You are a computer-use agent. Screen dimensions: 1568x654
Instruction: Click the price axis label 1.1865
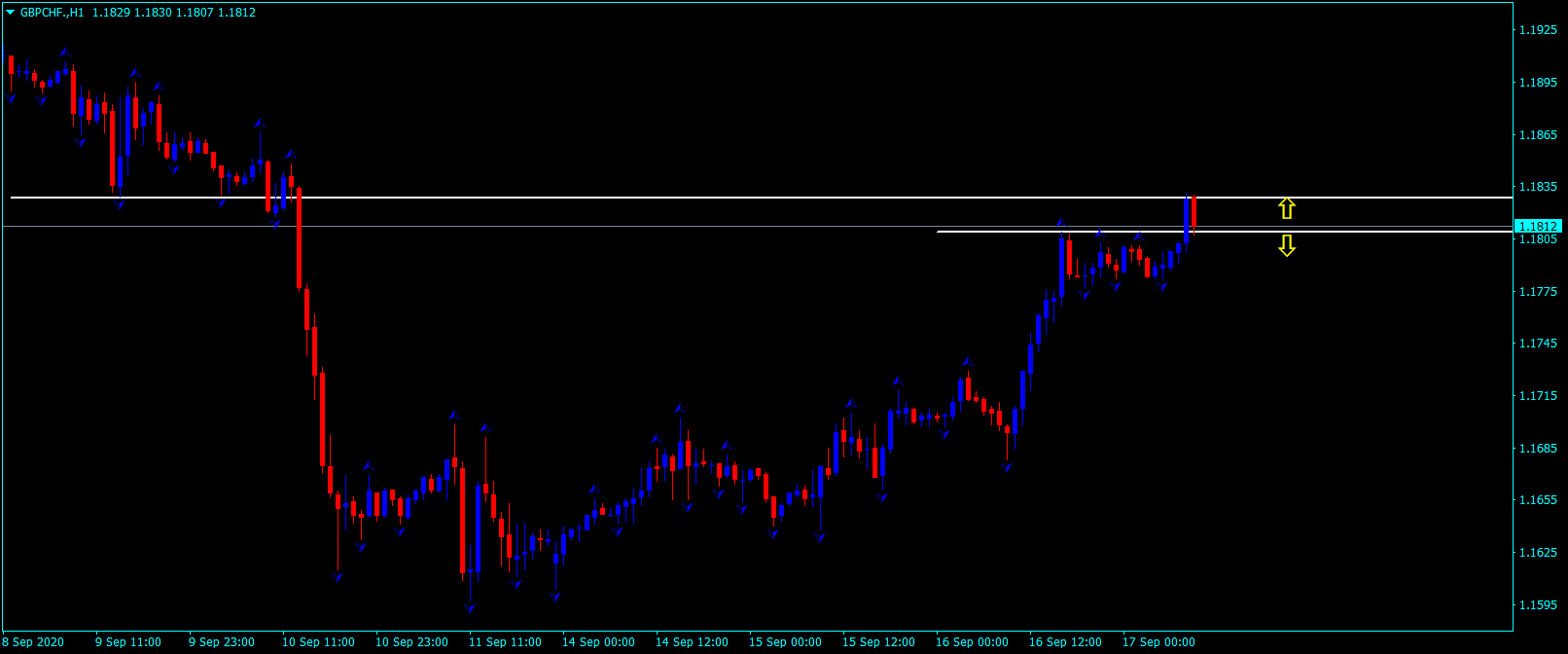tap(1538, 134)
